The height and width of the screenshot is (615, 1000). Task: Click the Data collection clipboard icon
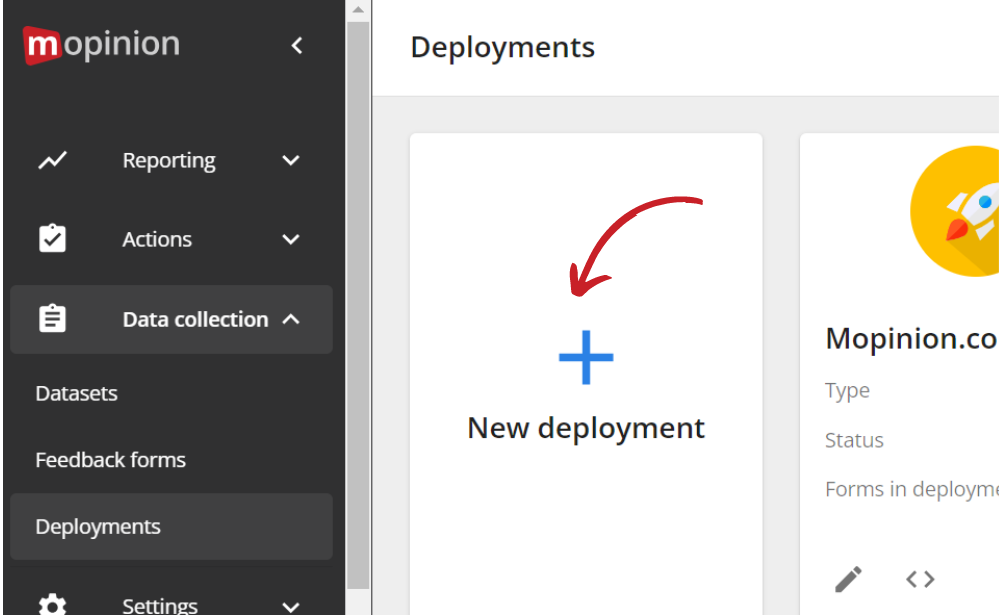click(x=52, y=319)
